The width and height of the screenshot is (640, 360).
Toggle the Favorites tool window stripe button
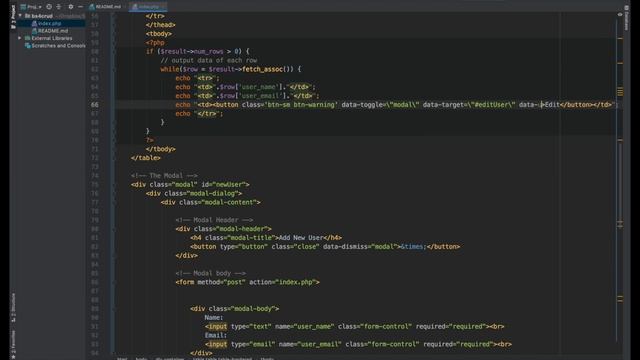click(13, 345)
